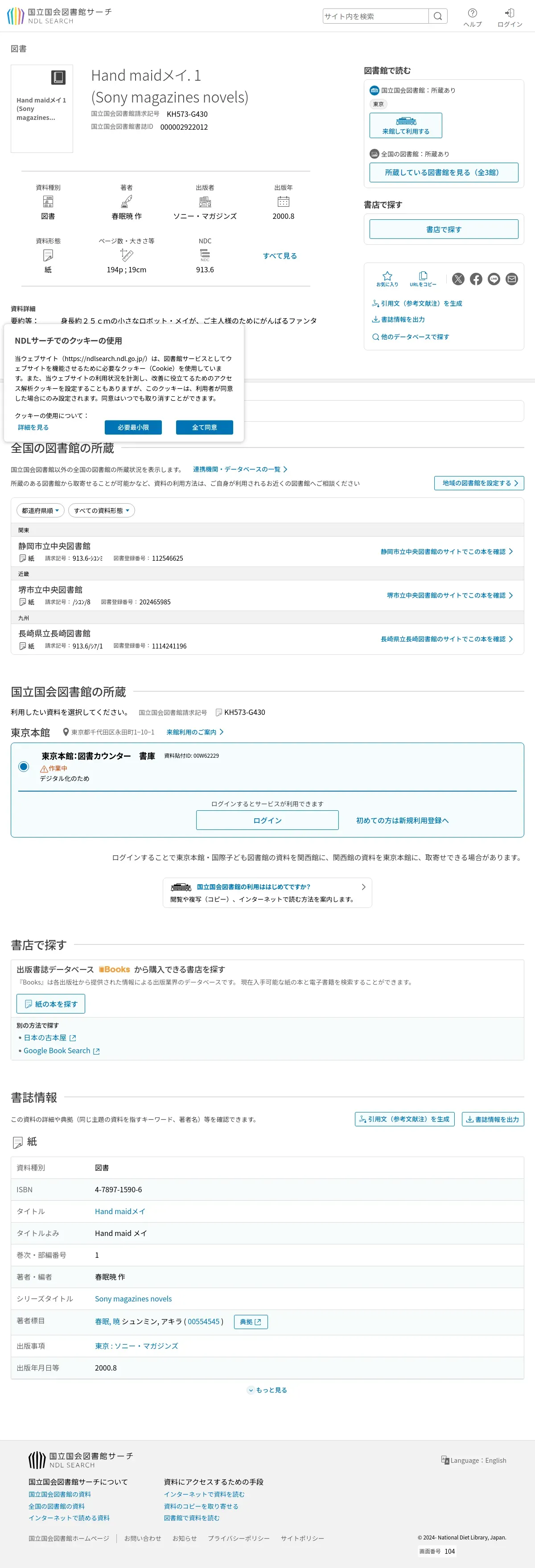Viewport: 535px width, 1568px height.
Task: Open 詳細を見る cookie details link
Action: (33, 427)
